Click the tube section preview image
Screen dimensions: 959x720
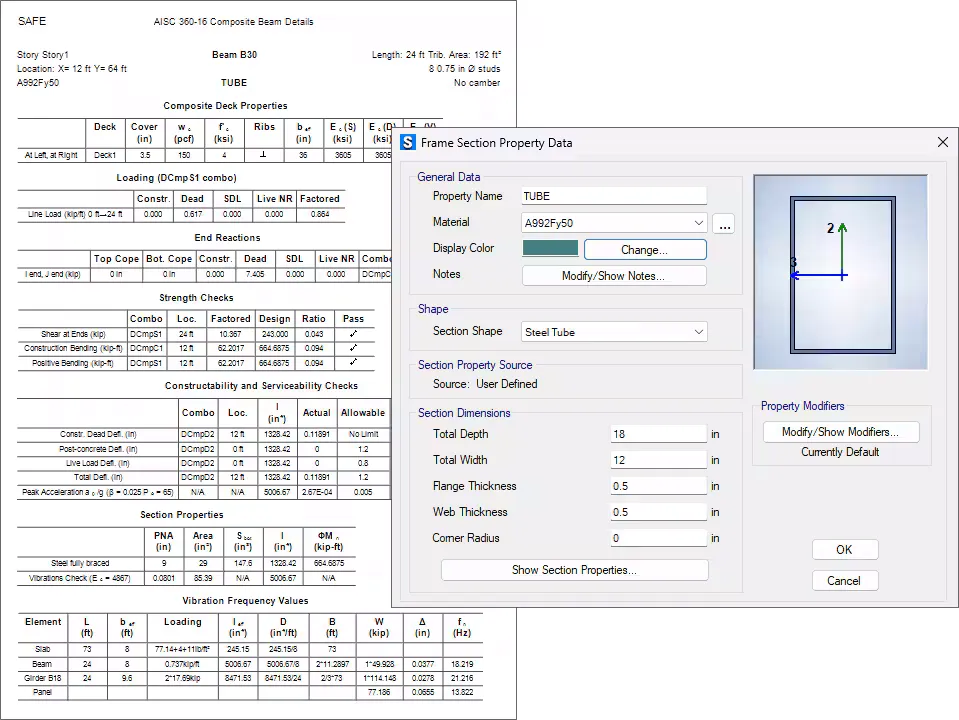coord(840,272)
